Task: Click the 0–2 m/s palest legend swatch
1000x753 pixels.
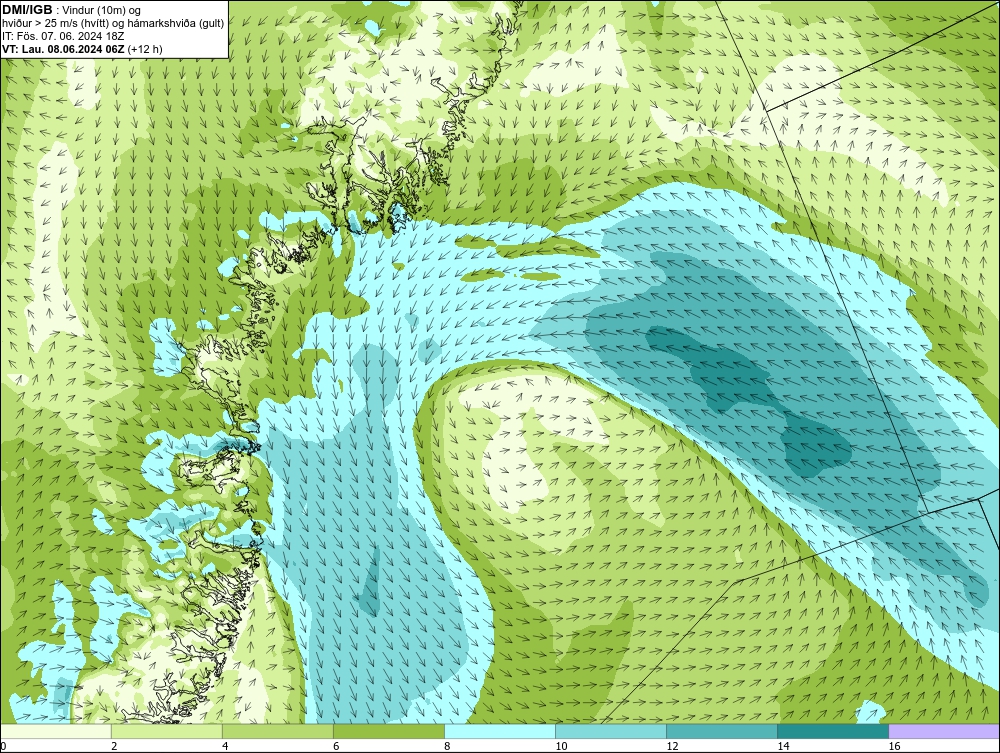Action: [x=55, y=731]
